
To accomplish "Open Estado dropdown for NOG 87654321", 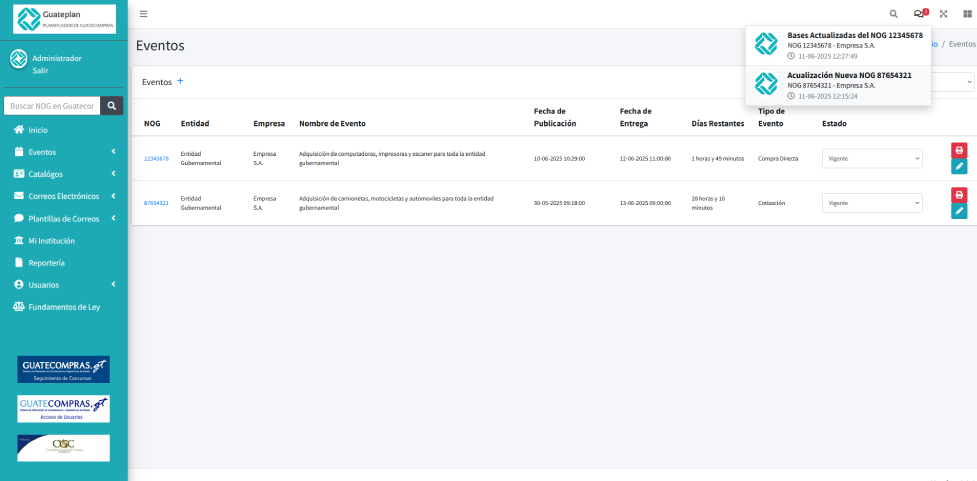I will [872, 202].
